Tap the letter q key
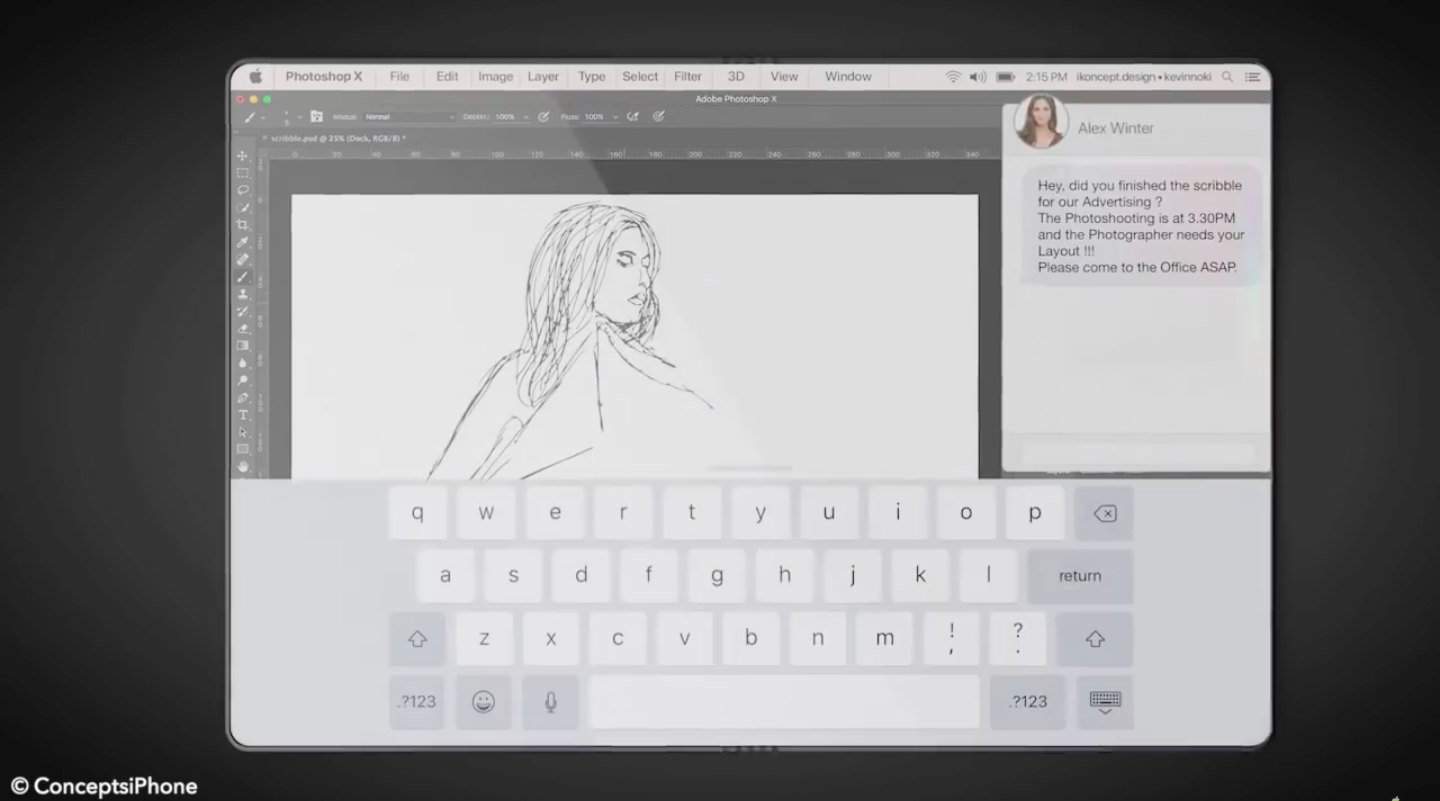The image size is (1440, 801). tap(417, 514)
